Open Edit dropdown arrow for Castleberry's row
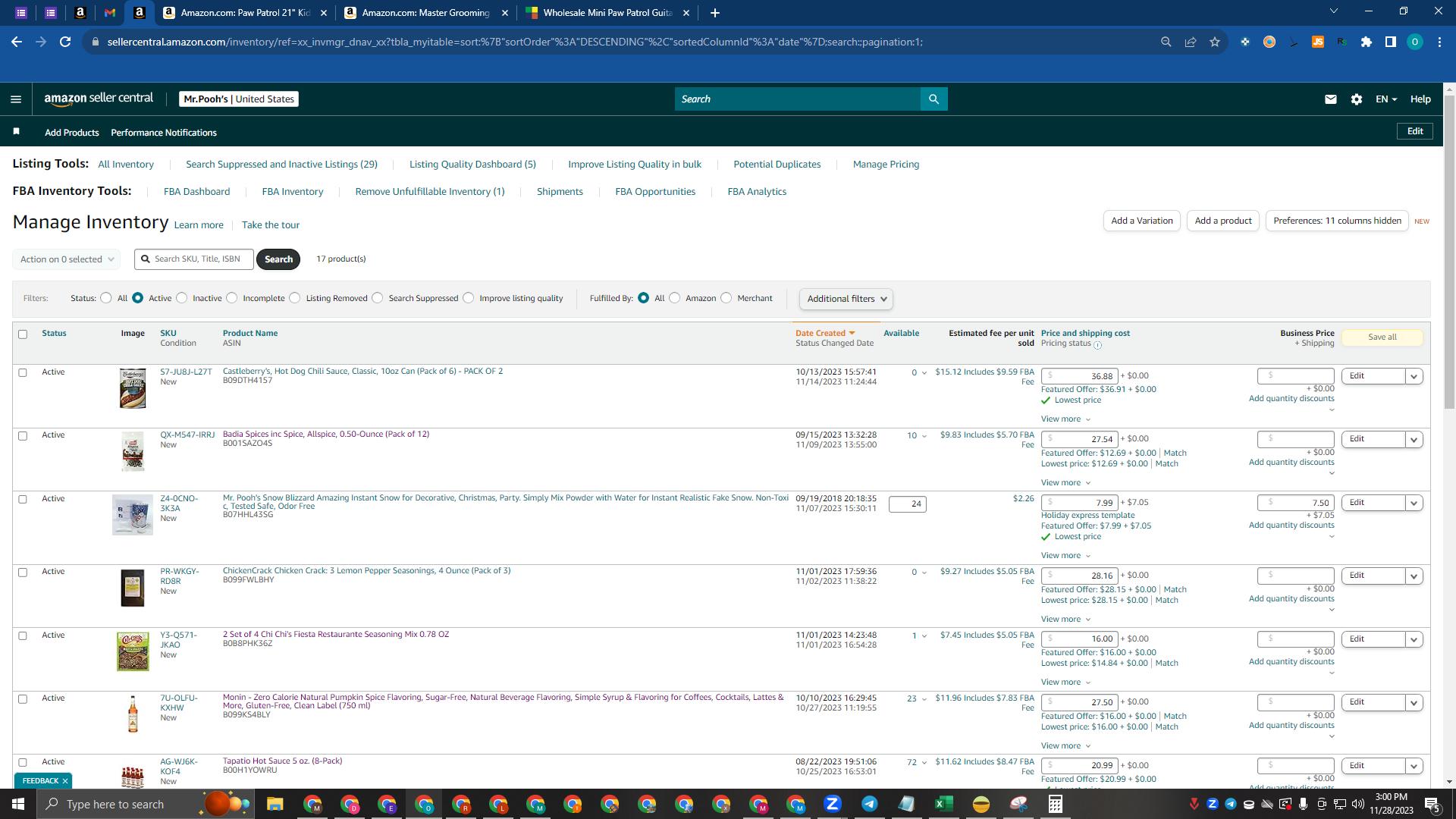 [x=1414, y=376]
